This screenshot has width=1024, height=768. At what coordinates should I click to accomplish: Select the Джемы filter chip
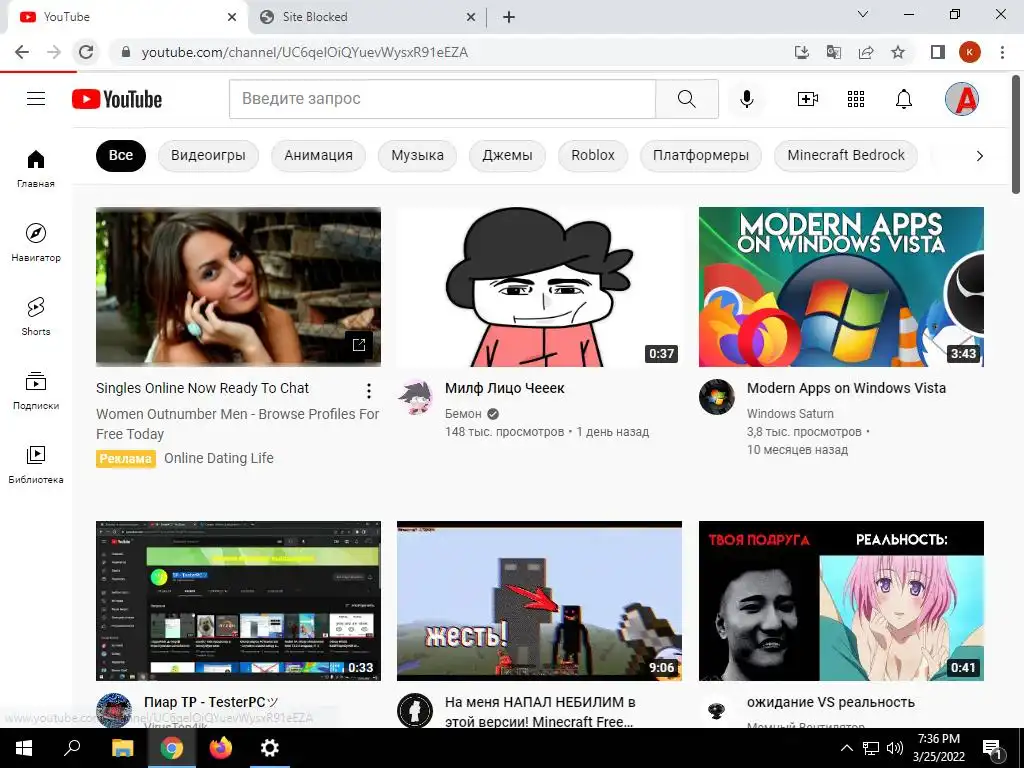[507, 155]
